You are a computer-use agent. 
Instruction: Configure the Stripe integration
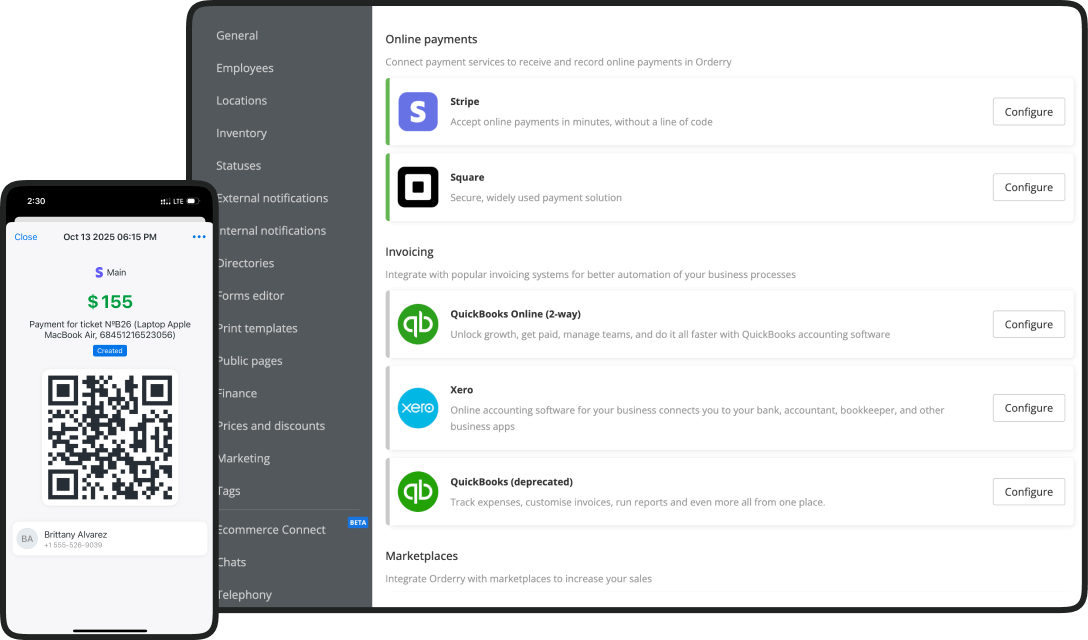point(1028,112)
